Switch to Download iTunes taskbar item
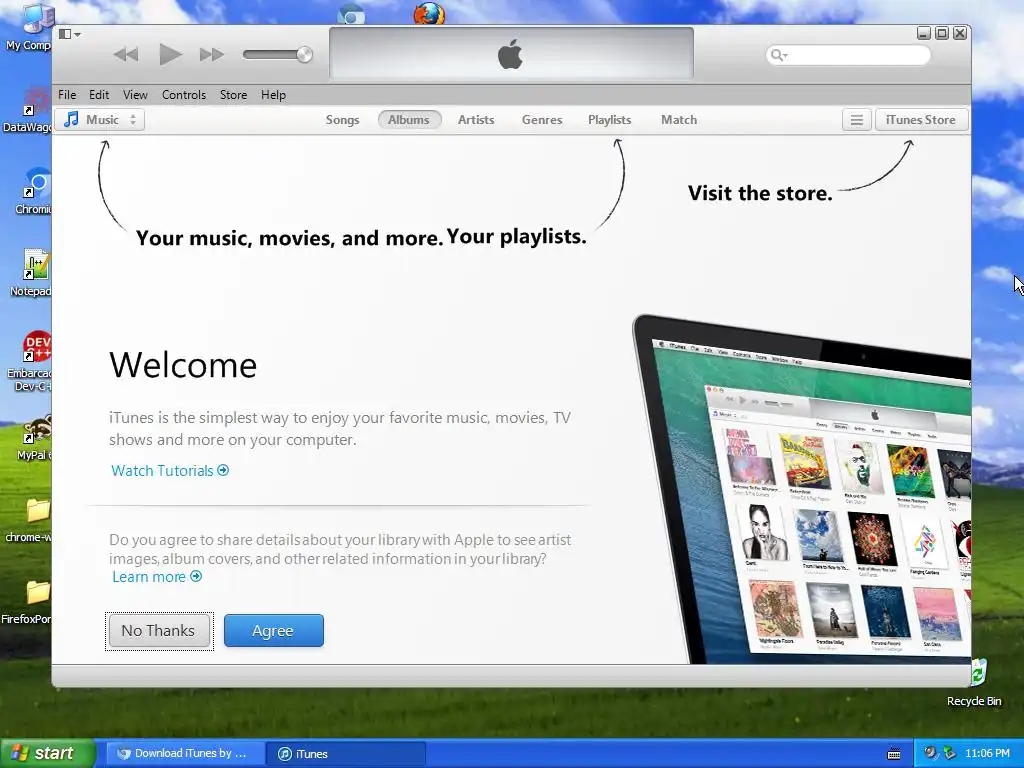The image size is (1024, 768). click(183, 754)
